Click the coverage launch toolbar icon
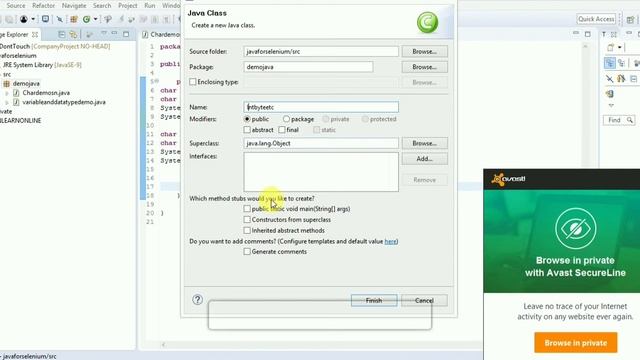Image resolution: width=640 pixels, height=360 pixels. point(24,19)
